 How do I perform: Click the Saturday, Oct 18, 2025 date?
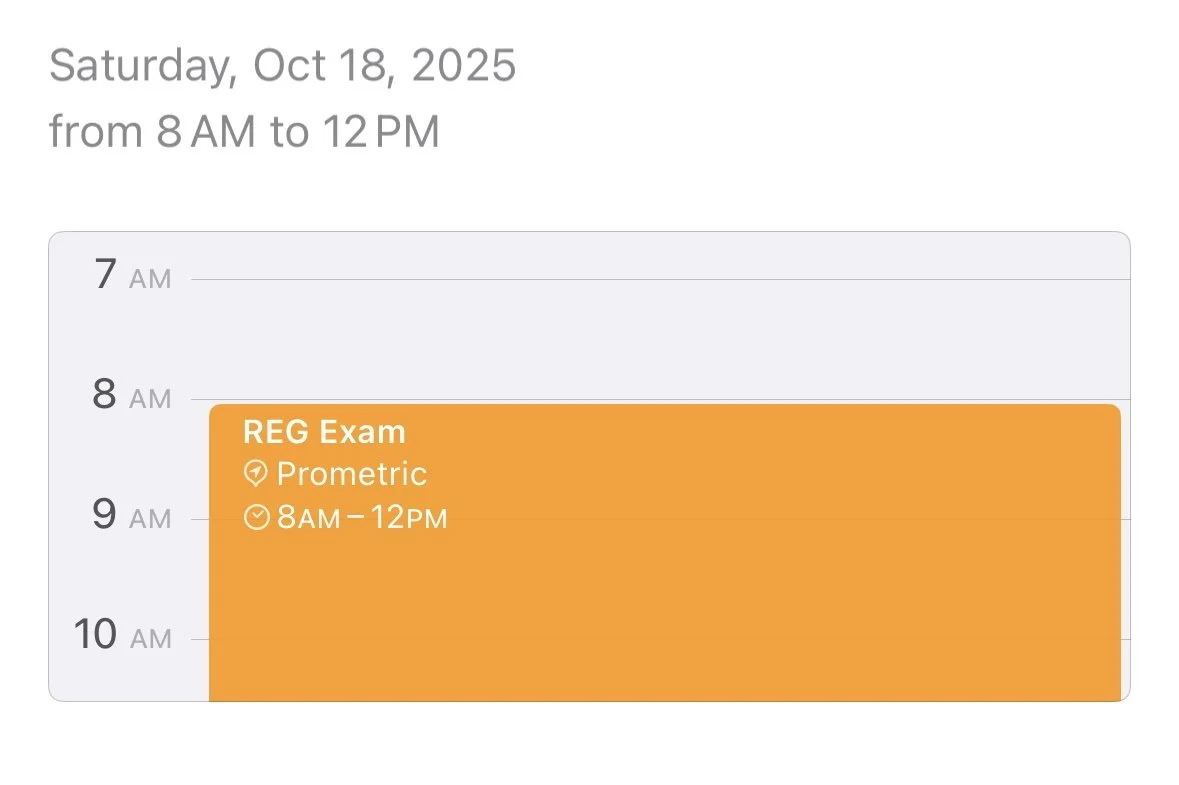[282, 66]
